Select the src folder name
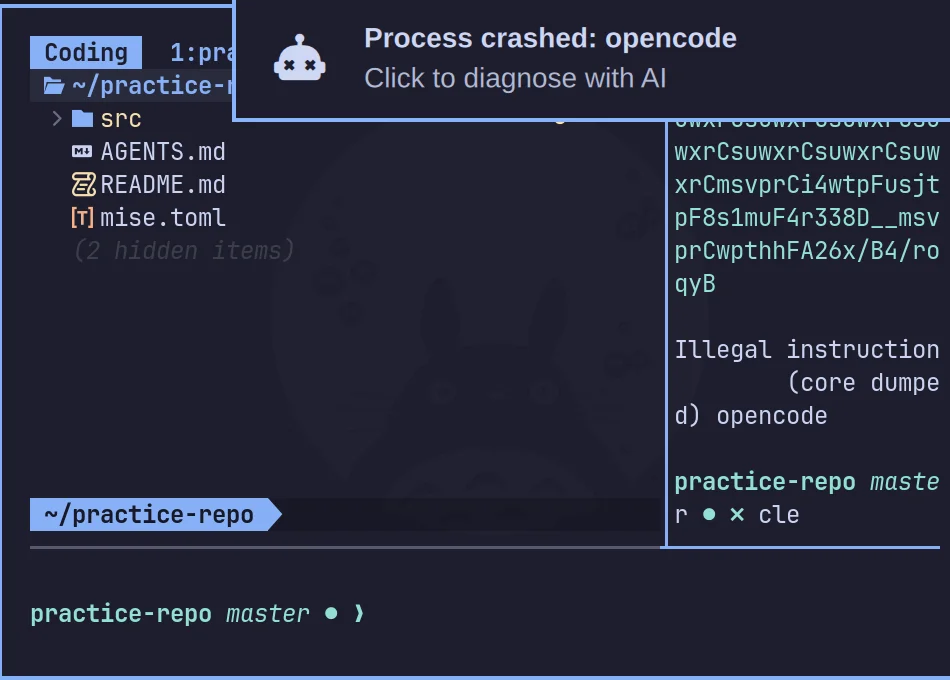 [x=121, y=119]
